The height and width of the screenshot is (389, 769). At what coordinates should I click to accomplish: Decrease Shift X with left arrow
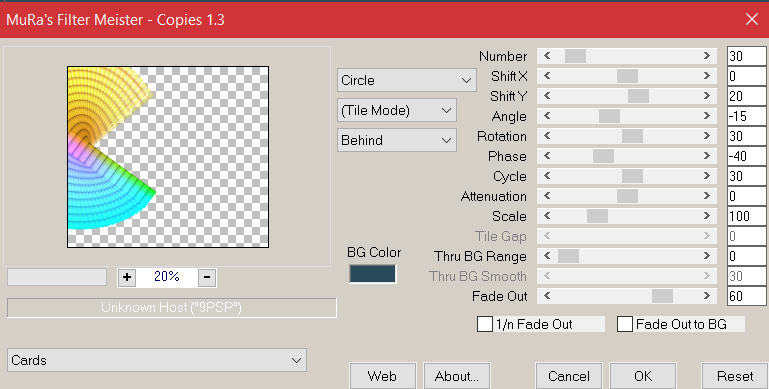pos(547,76)
